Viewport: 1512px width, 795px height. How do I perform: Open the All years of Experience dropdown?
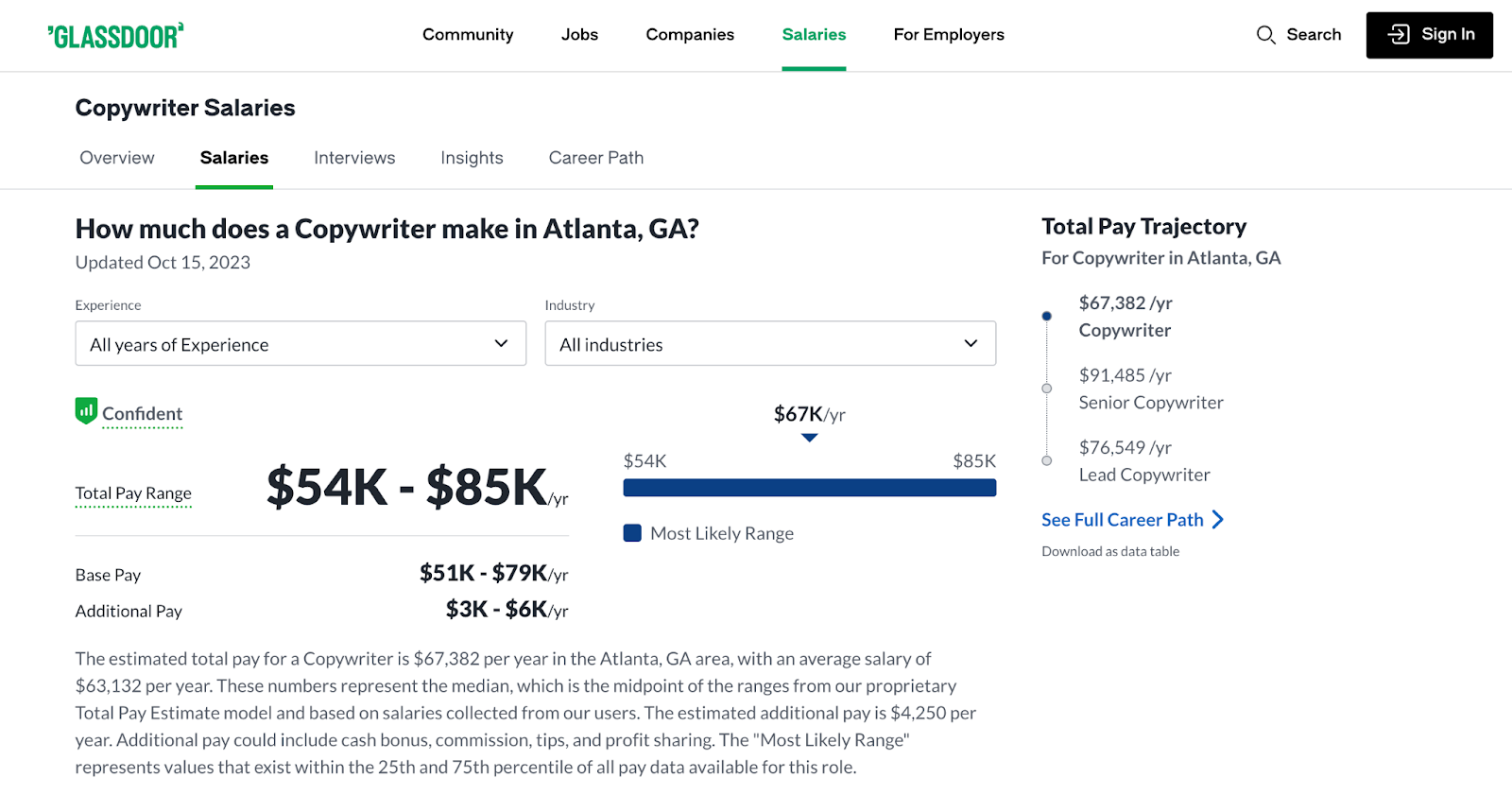300,343
